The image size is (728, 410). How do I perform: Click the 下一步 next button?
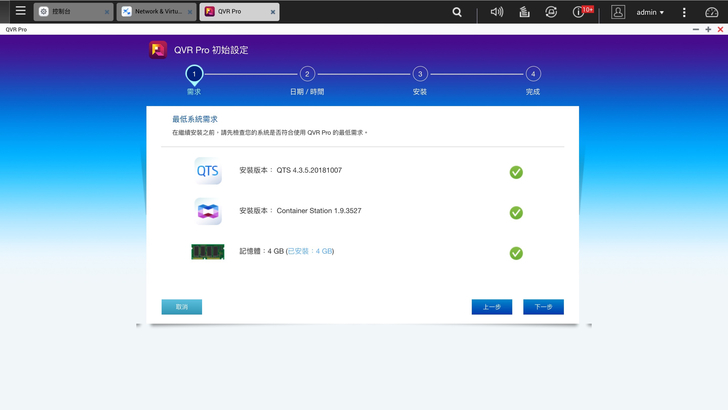543,307
